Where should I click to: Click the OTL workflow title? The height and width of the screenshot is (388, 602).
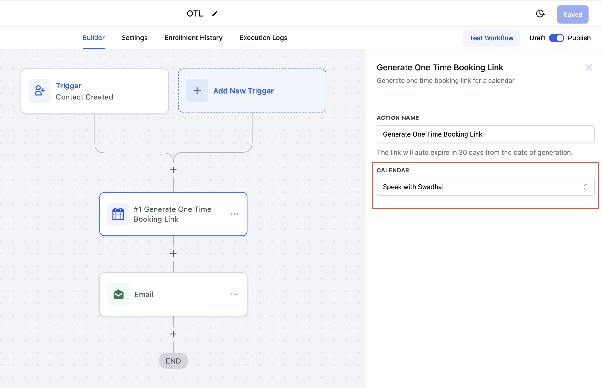195,14
